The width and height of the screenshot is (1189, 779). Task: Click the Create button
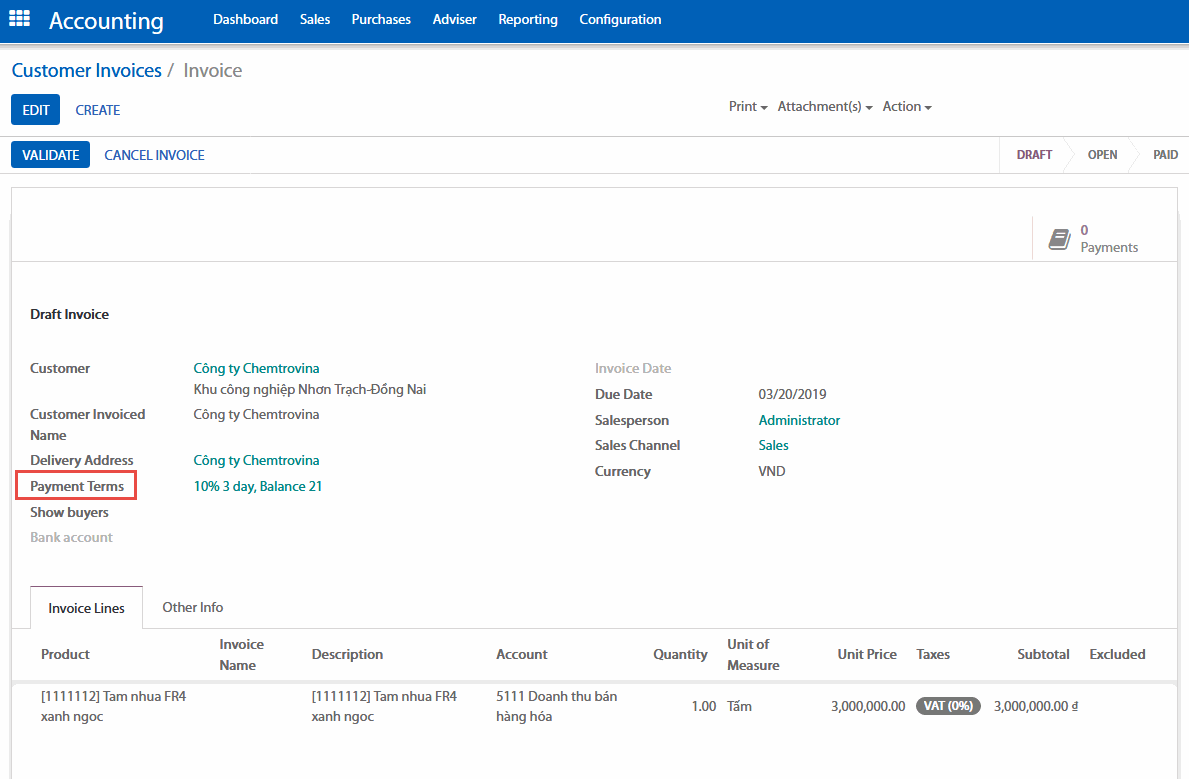coord(98,110)
